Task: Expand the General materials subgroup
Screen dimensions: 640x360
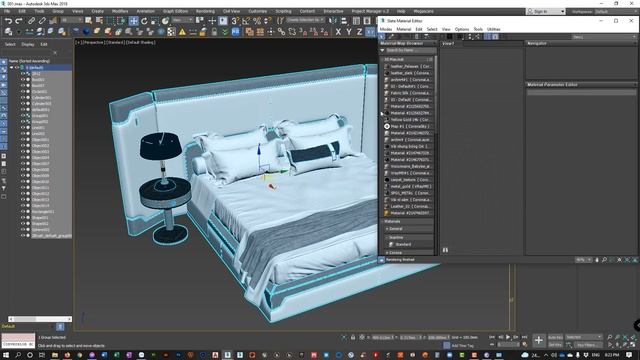Action: 387,229
